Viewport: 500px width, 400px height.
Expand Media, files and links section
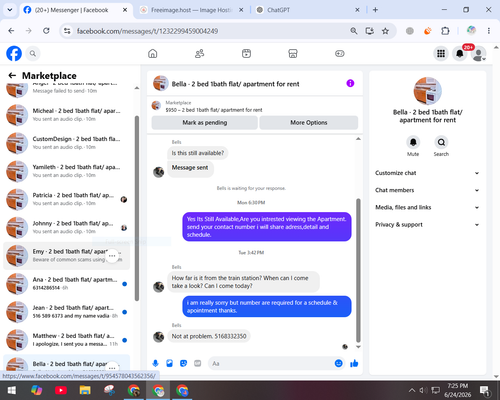427,207
